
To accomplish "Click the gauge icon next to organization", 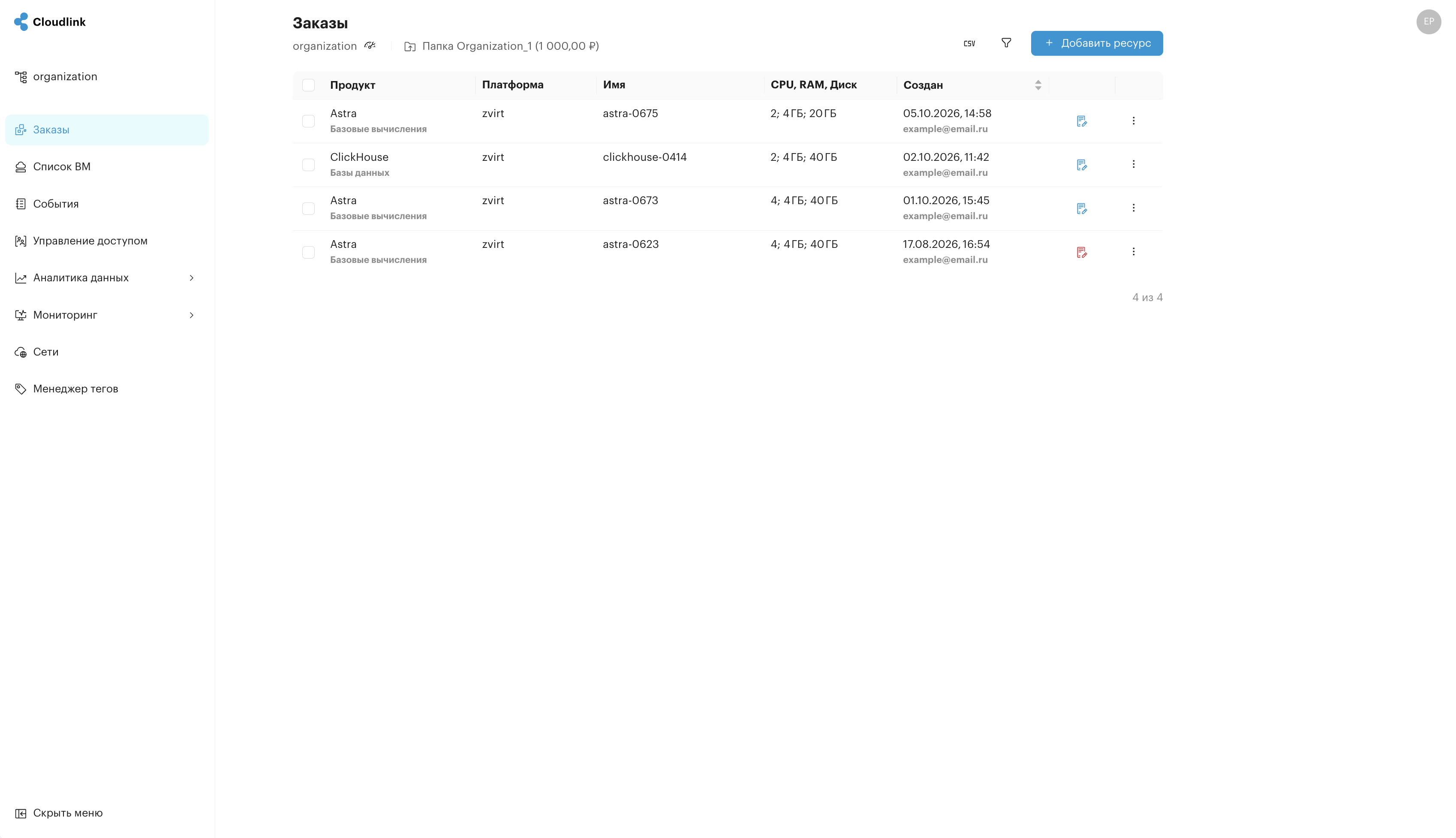I will [x=370, y=45].
